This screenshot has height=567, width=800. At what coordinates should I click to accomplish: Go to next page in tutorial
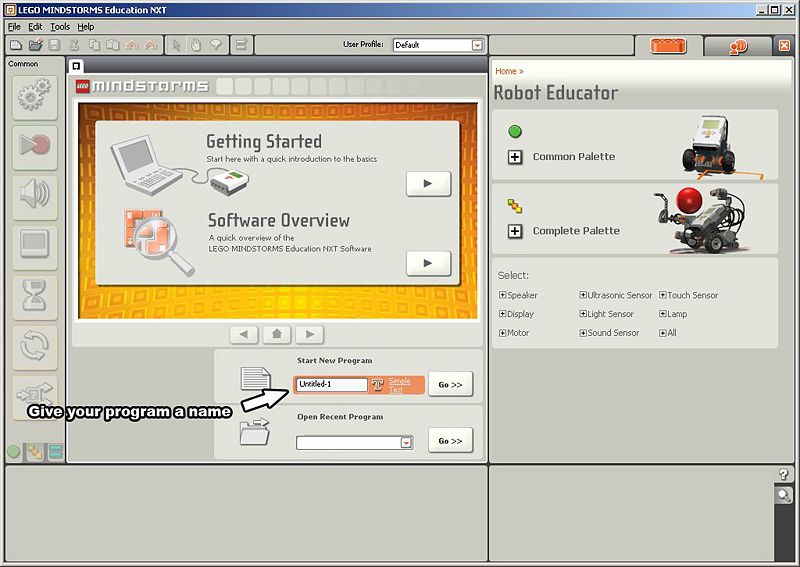coord(310,334)
